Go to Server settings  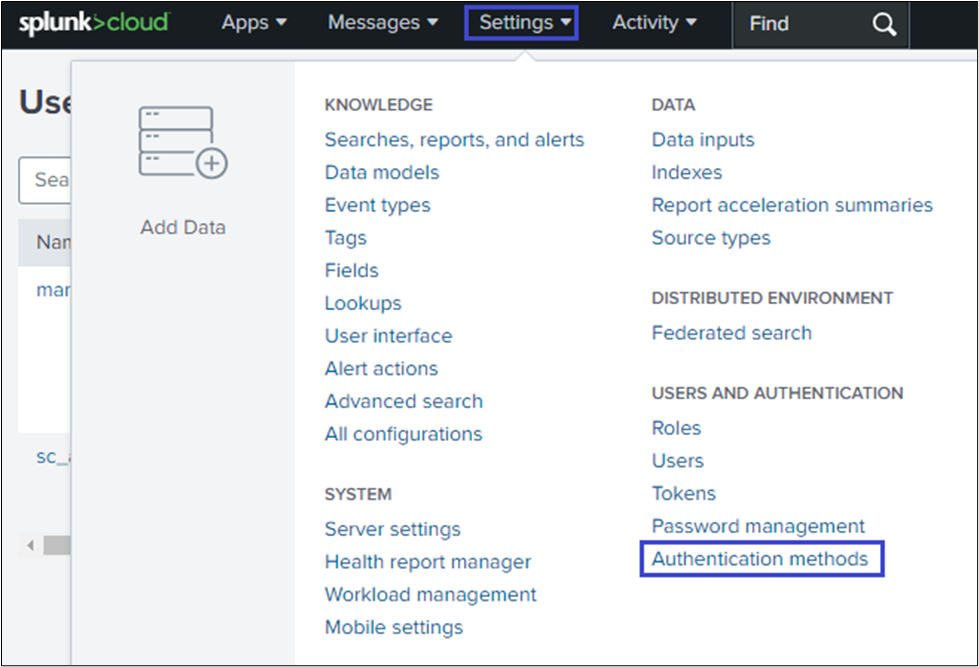click(x=392, y=529)
